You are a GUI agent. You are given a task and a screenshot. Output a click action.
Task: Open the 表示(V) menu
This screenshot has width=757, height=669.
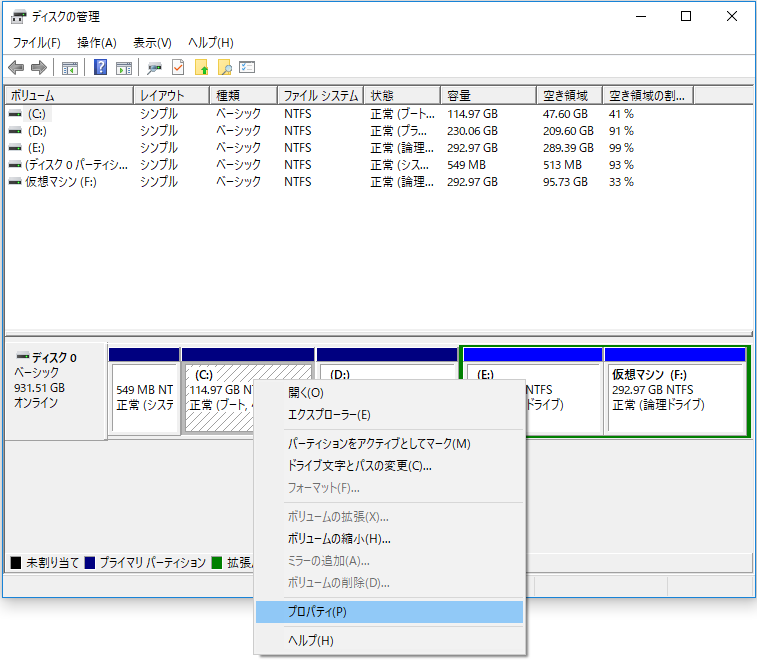coord(152,43)
